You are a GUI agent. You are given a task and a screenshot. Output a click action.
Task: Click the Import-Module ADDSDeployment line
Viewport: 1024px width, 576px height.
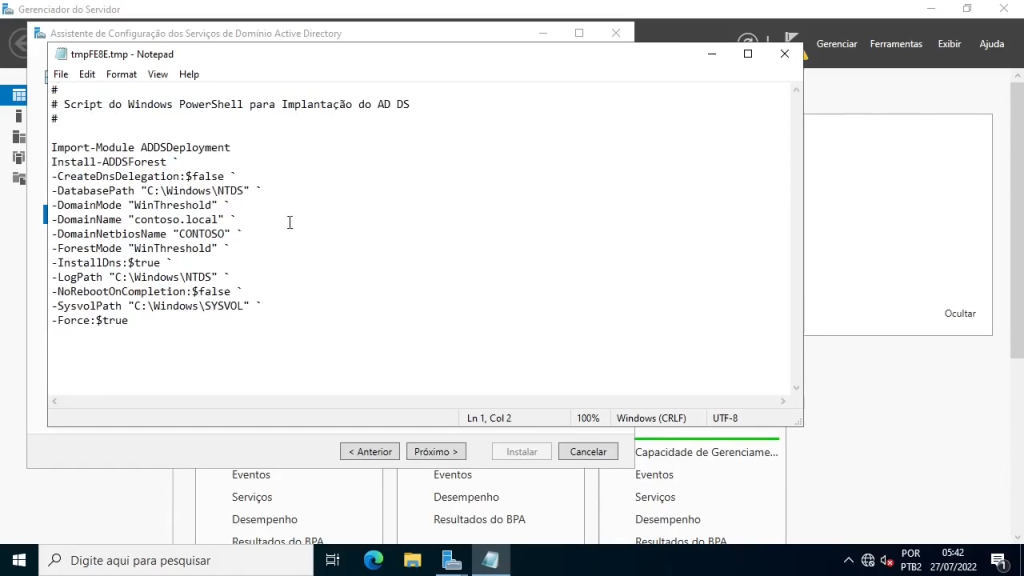point(141,148)
